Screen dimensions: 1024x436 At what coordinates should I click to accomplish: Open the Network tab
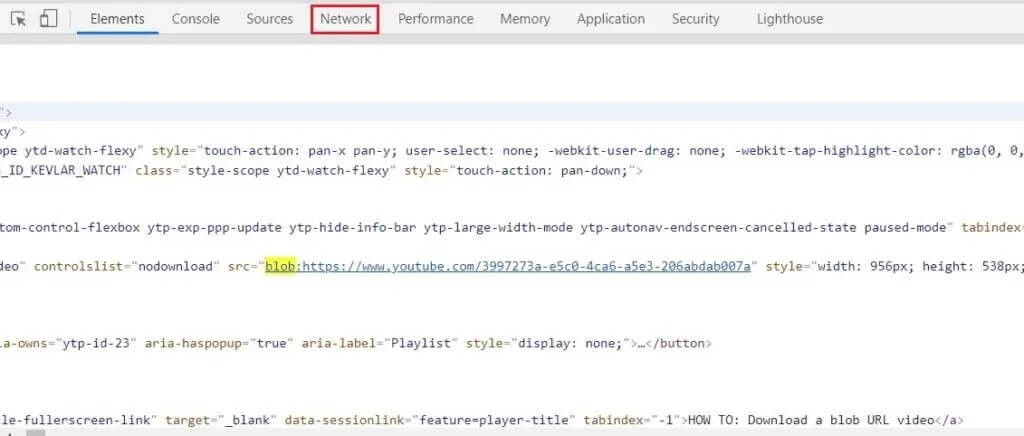click(x=345, y=19)
